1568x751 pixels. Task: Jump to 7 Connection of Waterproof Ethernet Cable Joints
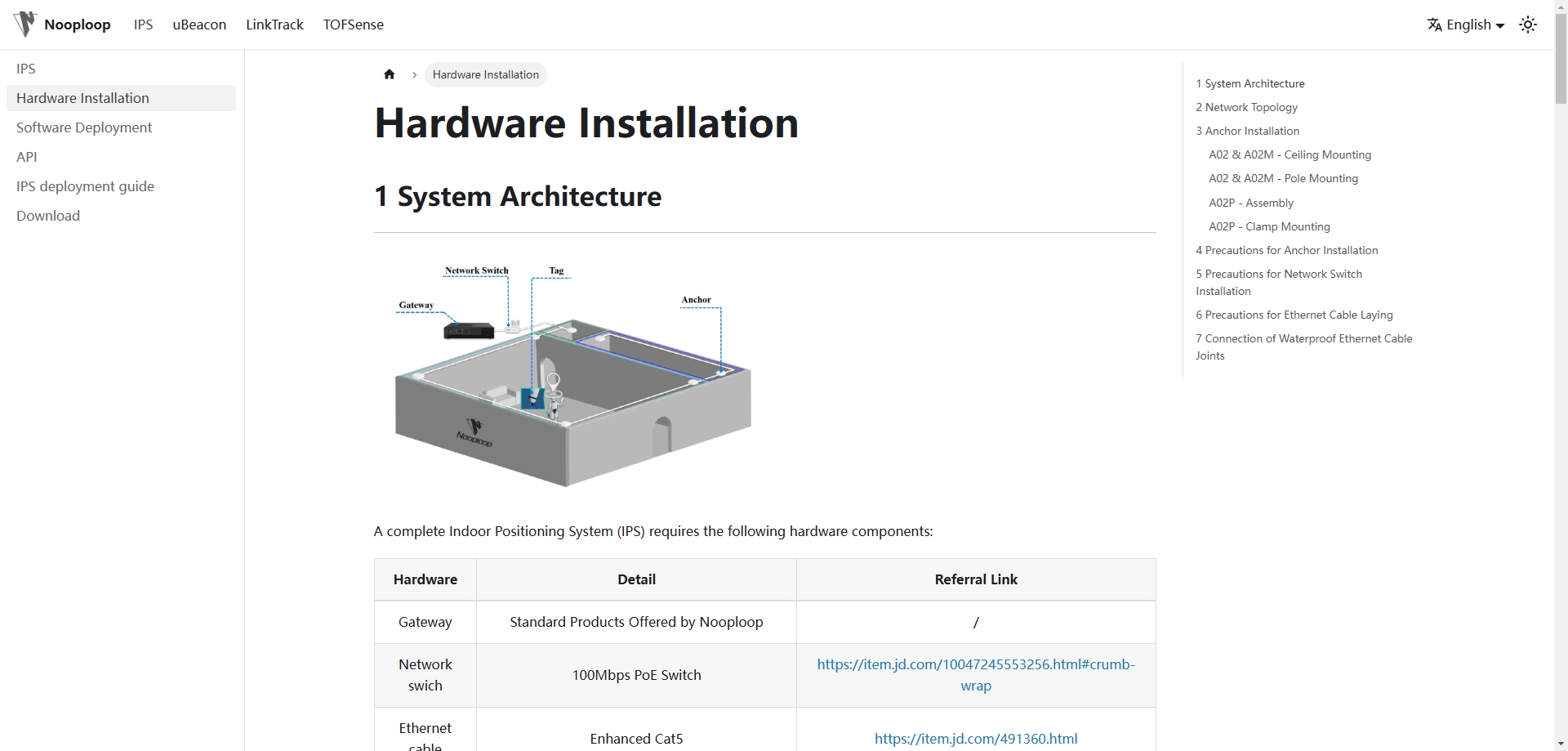[1303, 346]
